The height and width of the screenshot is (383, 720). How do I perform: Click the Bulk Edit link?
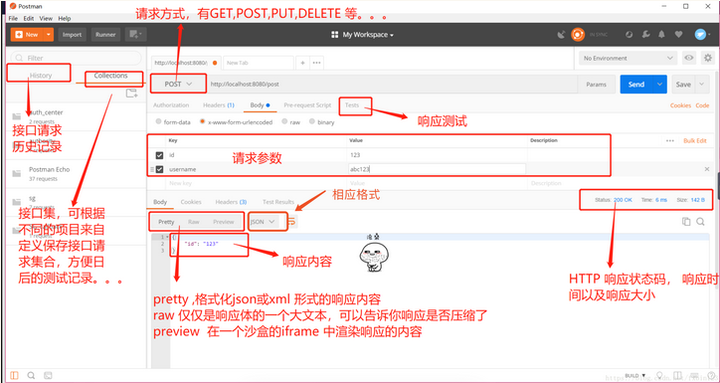(x=695, y=141)
